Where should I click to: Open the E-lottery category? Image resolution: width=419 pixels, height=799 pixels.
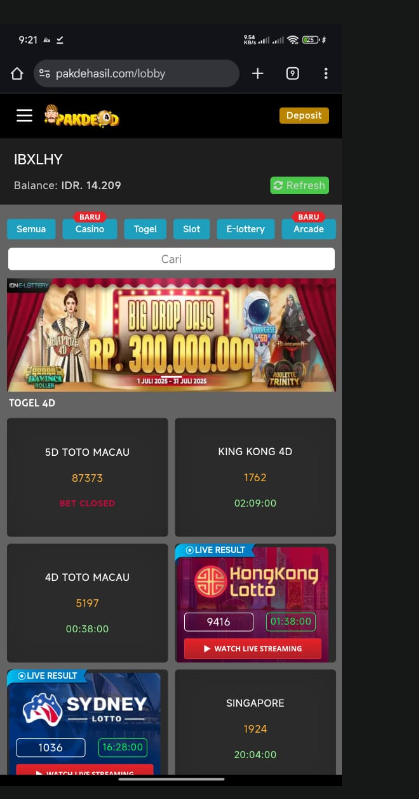pyautogui.click(x=246, y=229)
